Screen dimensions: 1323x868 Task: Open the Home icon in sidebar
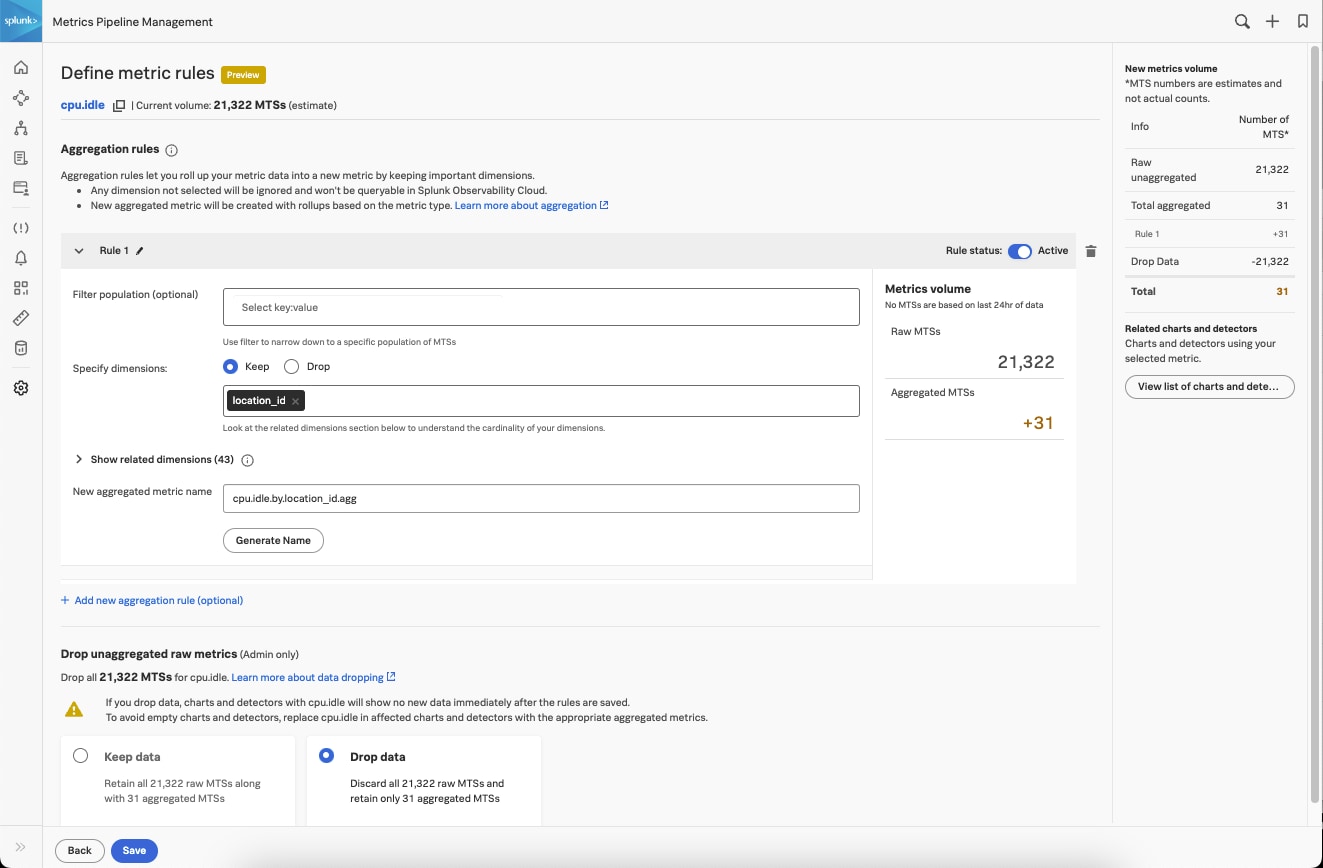pos(21,68)
